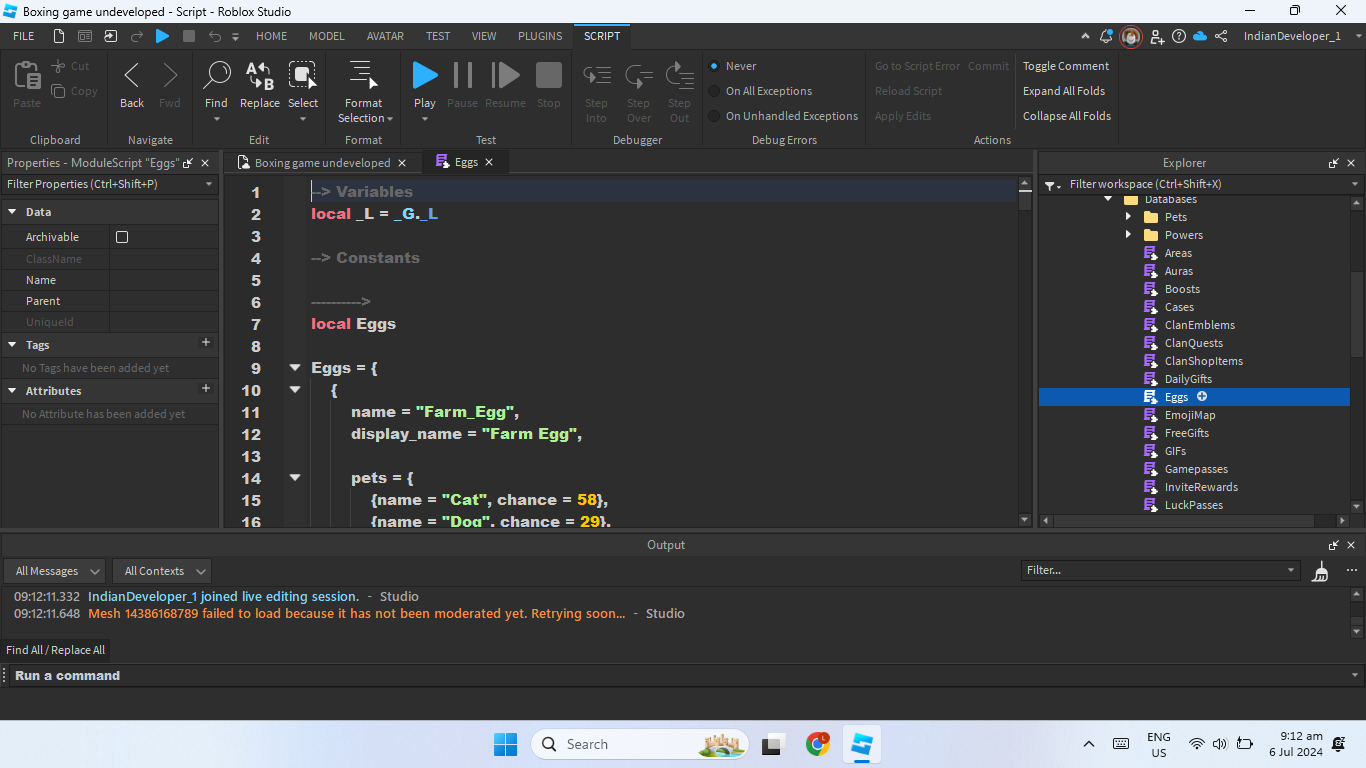Open the Find All / Replace All tab

55,650
